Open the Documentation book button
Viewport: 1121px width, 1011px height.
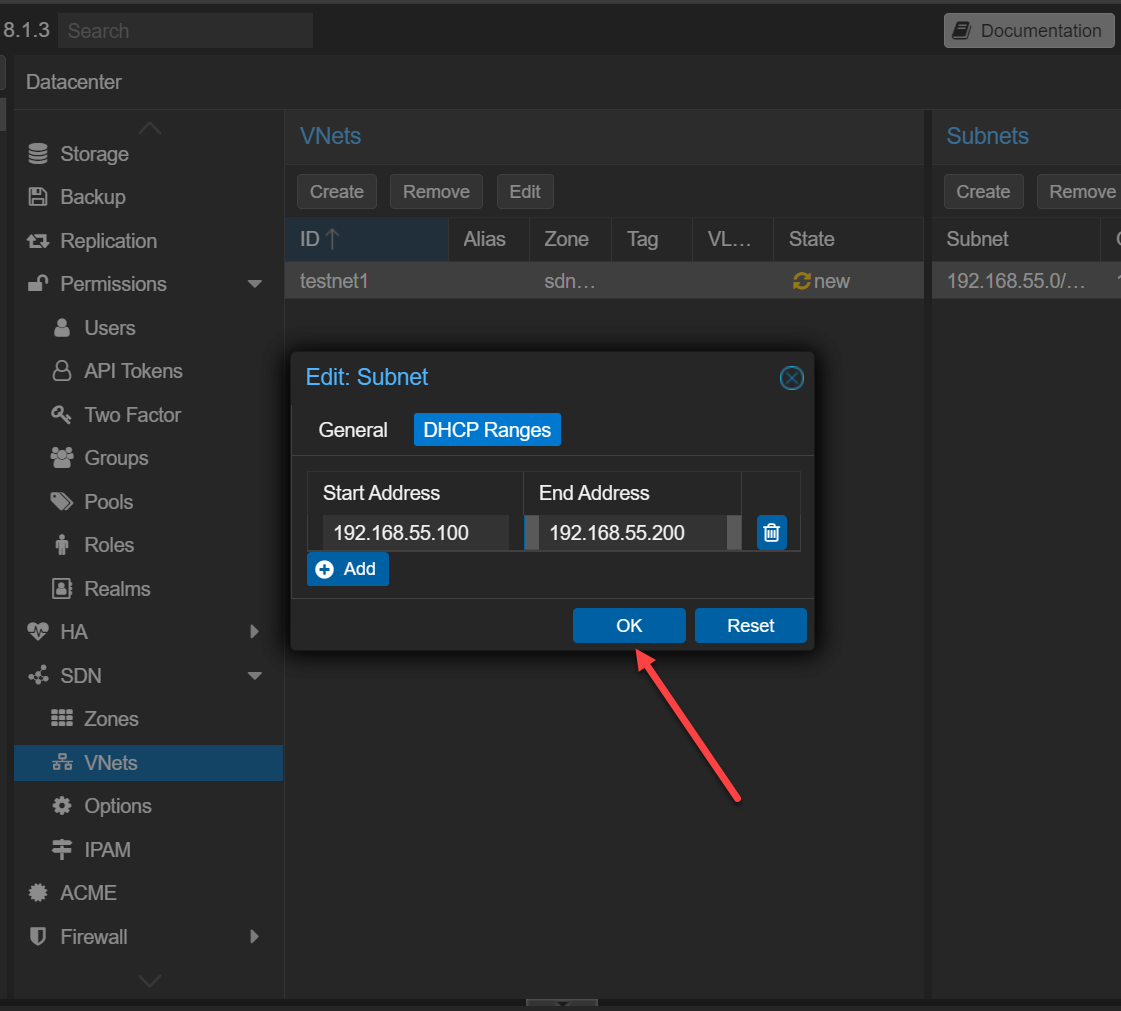click(x=1029, y=31)
